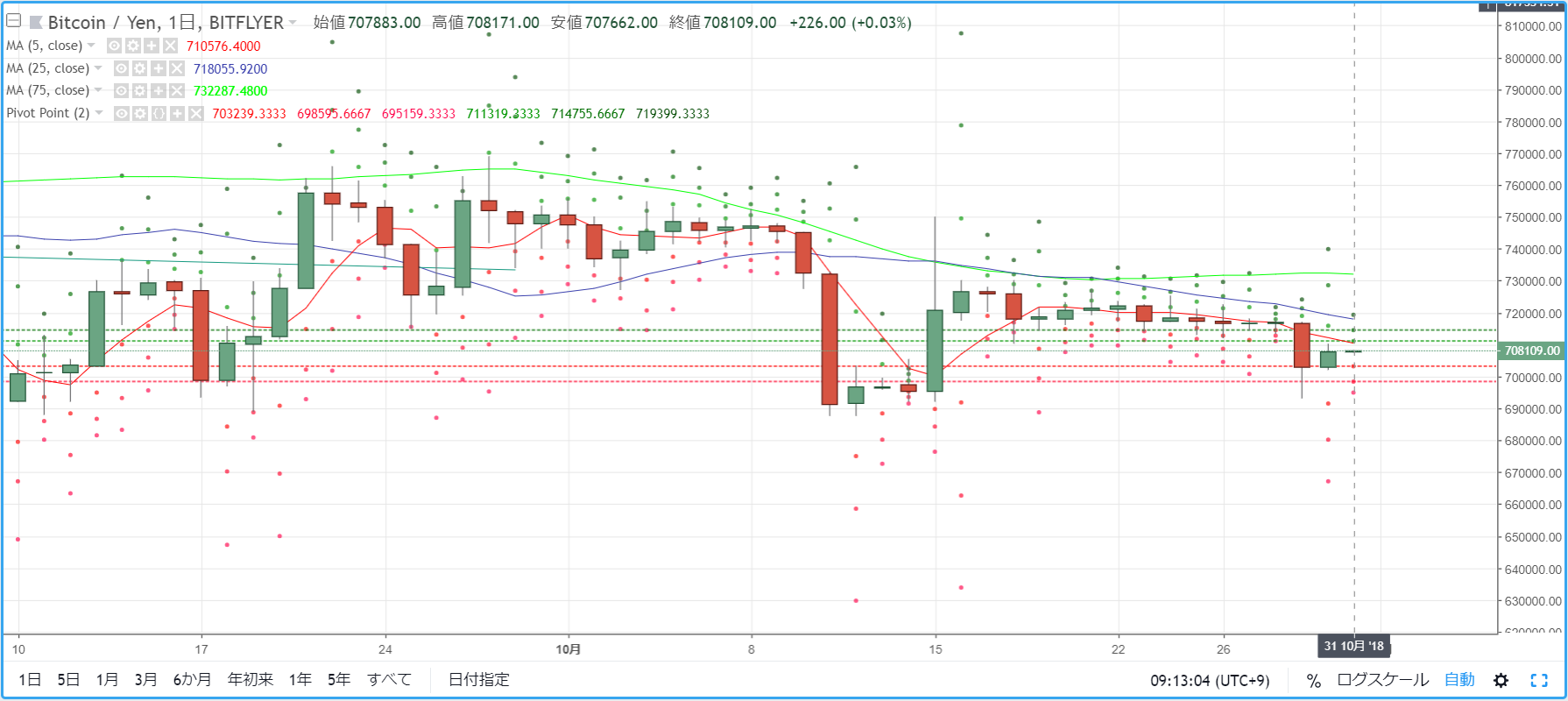Enable ログスケール log scale
1568x701 pixels.
tap(1382, 680)
